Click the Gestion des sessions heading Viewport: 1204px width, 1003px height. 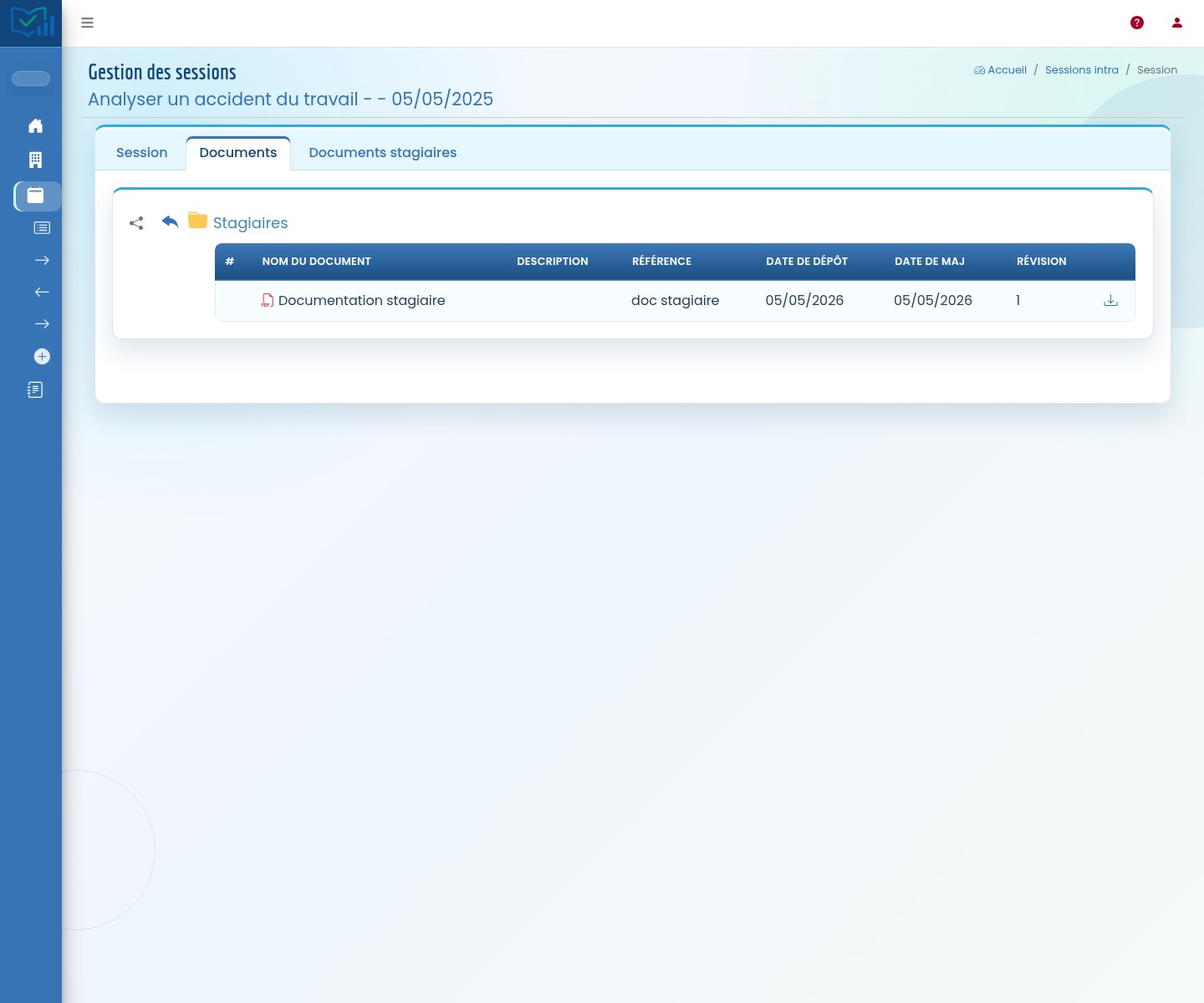pos(162,72)
